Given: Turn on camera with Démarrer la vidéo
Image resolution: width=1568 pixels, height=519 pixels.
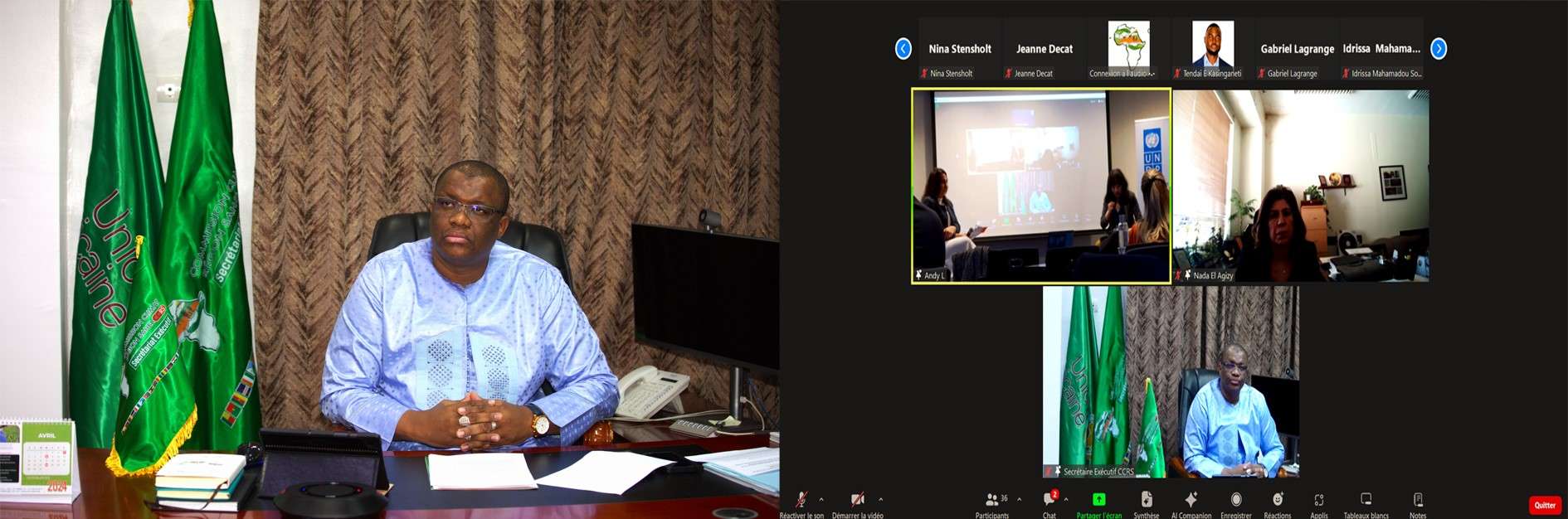Looking at the screenshot, I should pyautogui.click(x=857, y=499).
